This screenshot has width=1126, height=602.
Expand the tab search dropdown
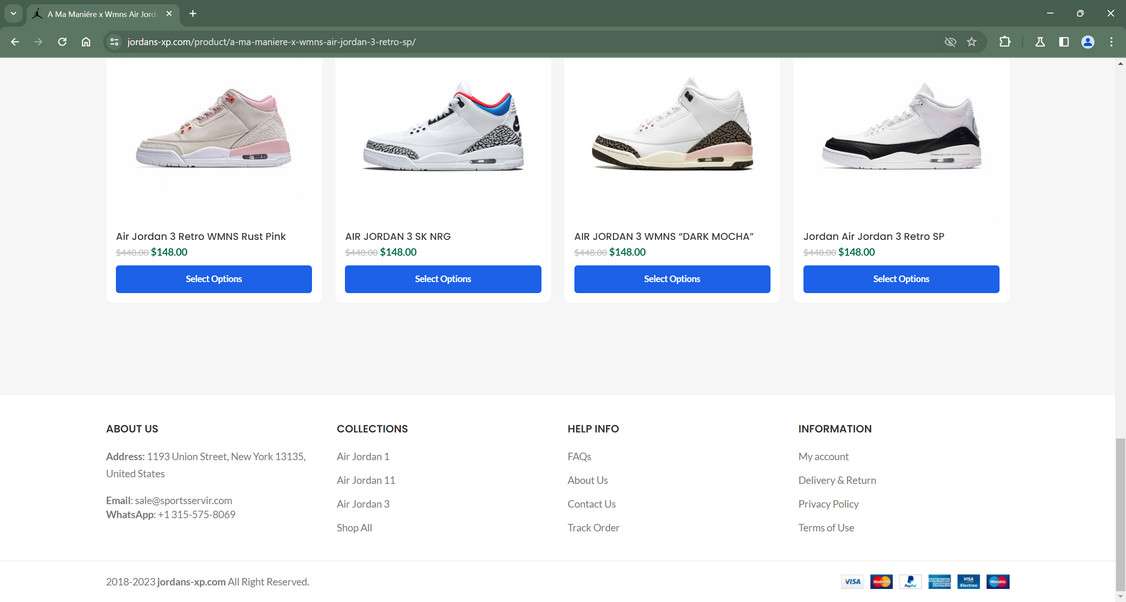point(14,14)
